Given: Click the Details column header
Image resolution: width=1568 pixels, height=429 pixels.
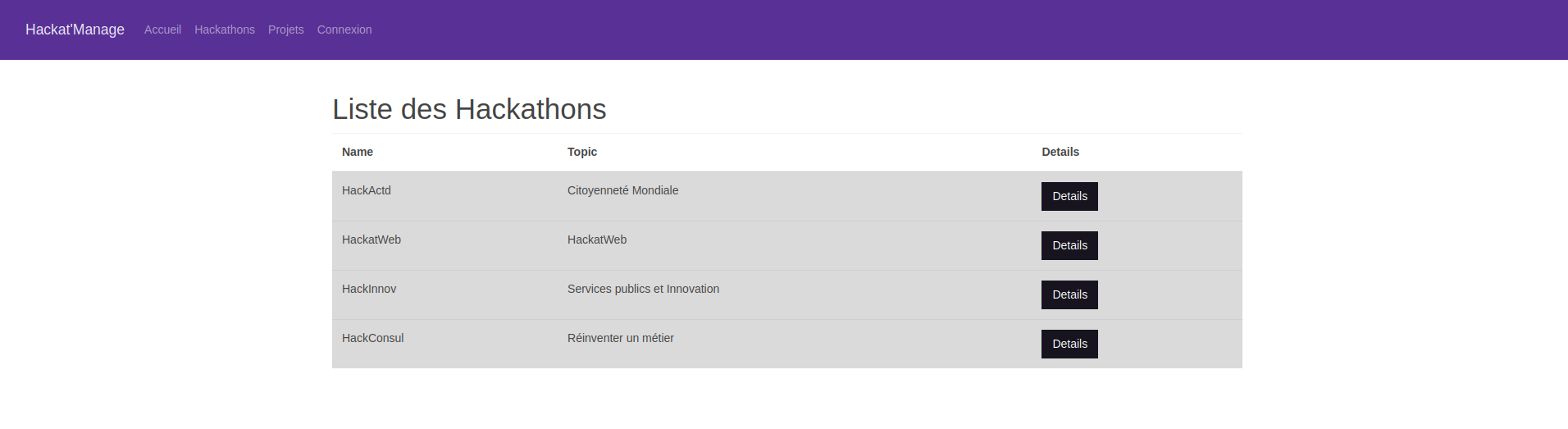Looking at the screenshot, I should [1060, 152].
